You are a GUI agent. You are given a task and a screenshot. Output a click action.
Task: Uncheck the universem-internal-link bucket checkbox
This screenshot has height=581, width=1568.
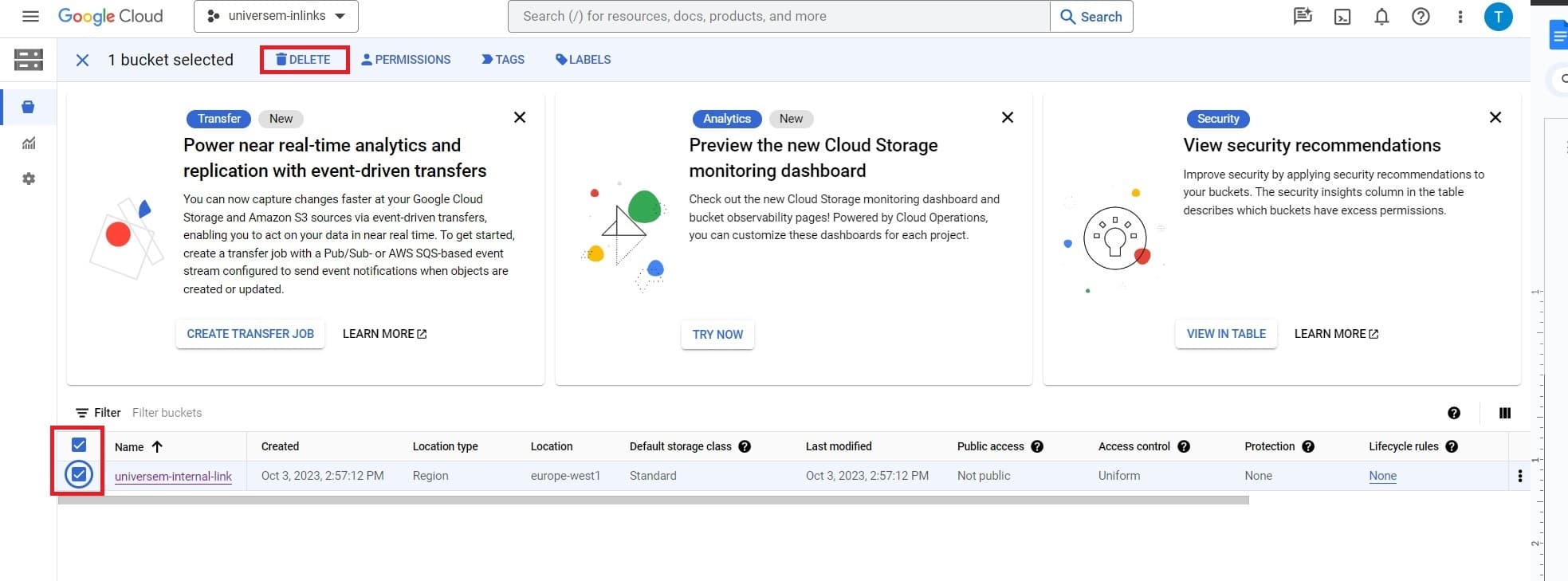[x=79, y=475]
